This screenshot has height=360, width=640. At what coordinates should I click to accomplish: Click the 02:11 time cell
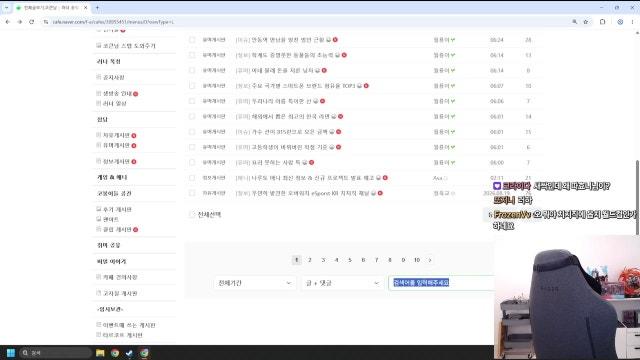tap(497, 178)
